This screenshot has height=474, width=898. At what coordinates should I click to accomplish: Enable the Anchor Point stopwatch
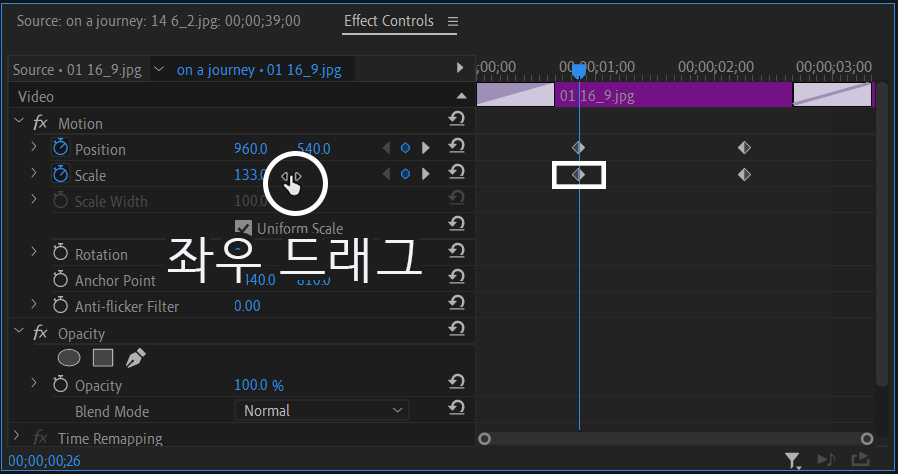point(60,279)
